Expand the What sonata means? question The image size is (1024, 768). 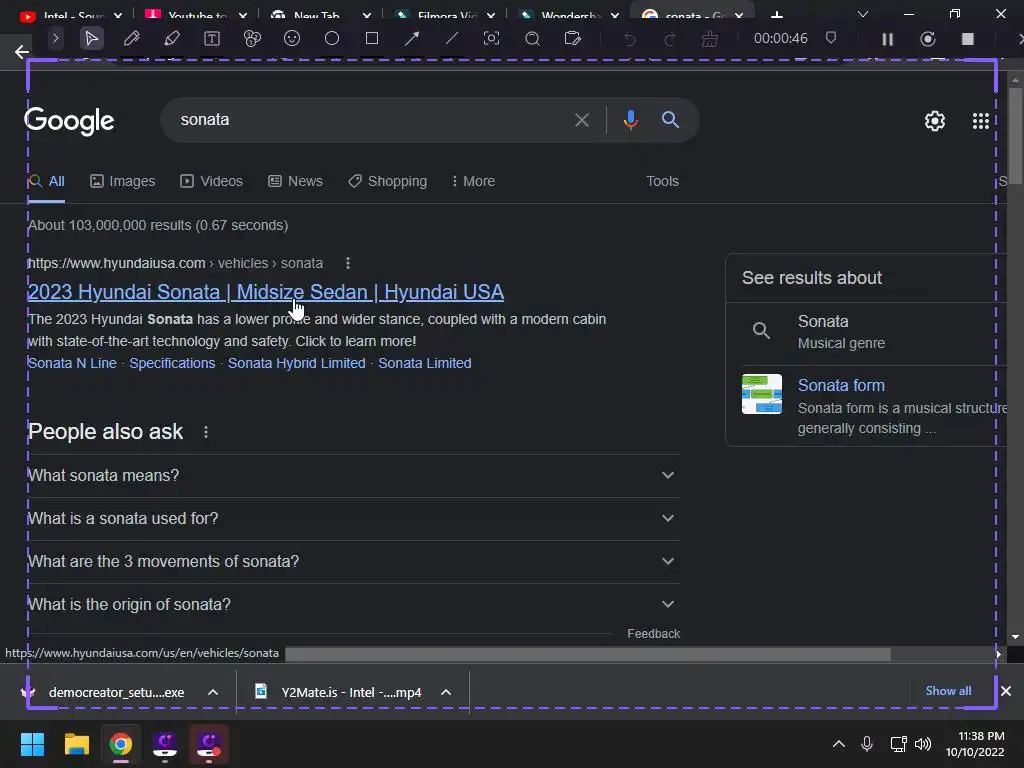coord(353,475)
